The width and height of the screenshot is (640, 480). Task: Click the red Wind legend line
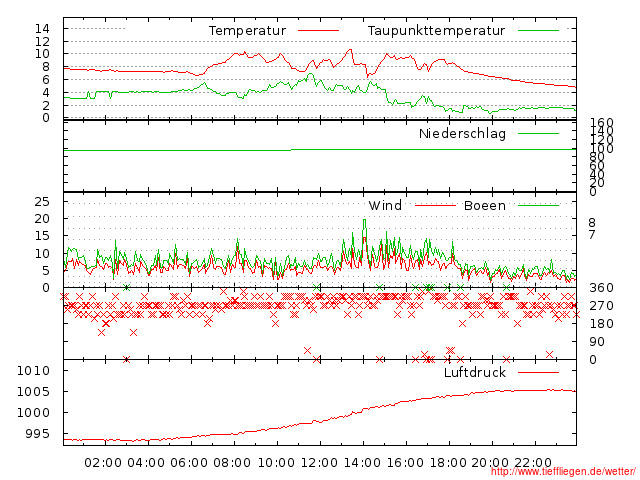pos(435,205)
